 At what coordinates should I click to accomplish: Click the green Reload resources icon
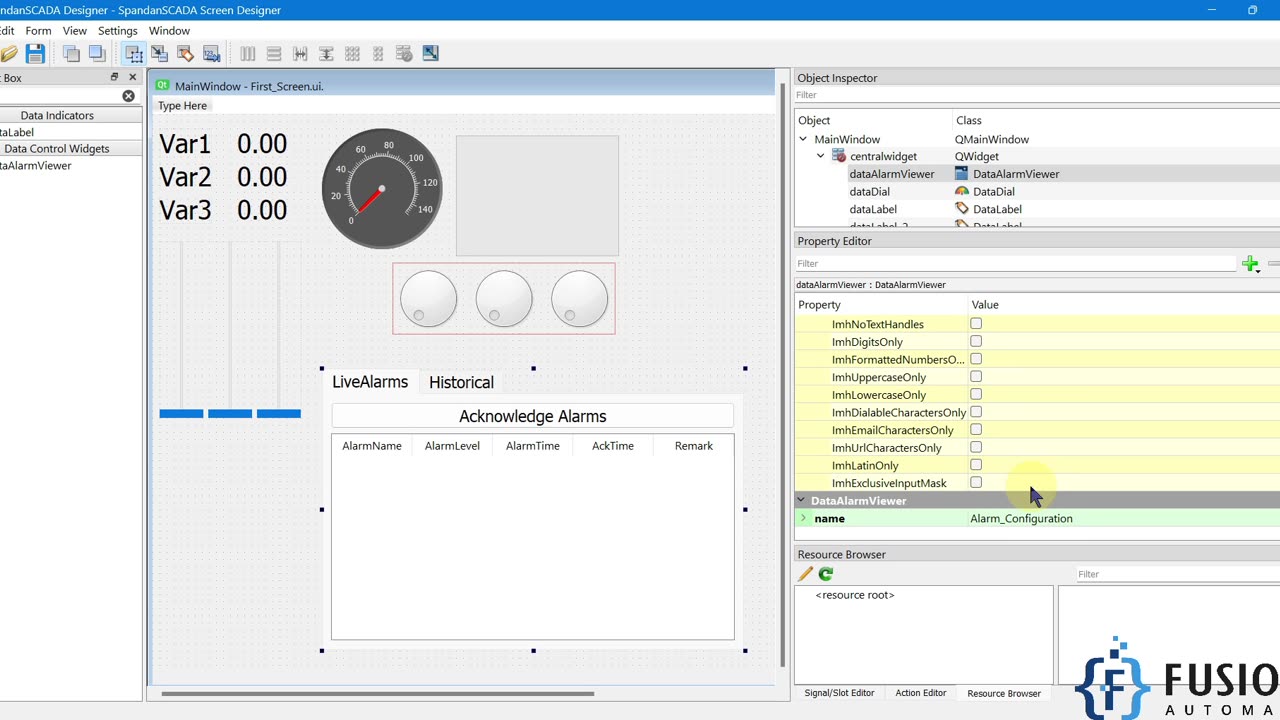pos(826,574)
